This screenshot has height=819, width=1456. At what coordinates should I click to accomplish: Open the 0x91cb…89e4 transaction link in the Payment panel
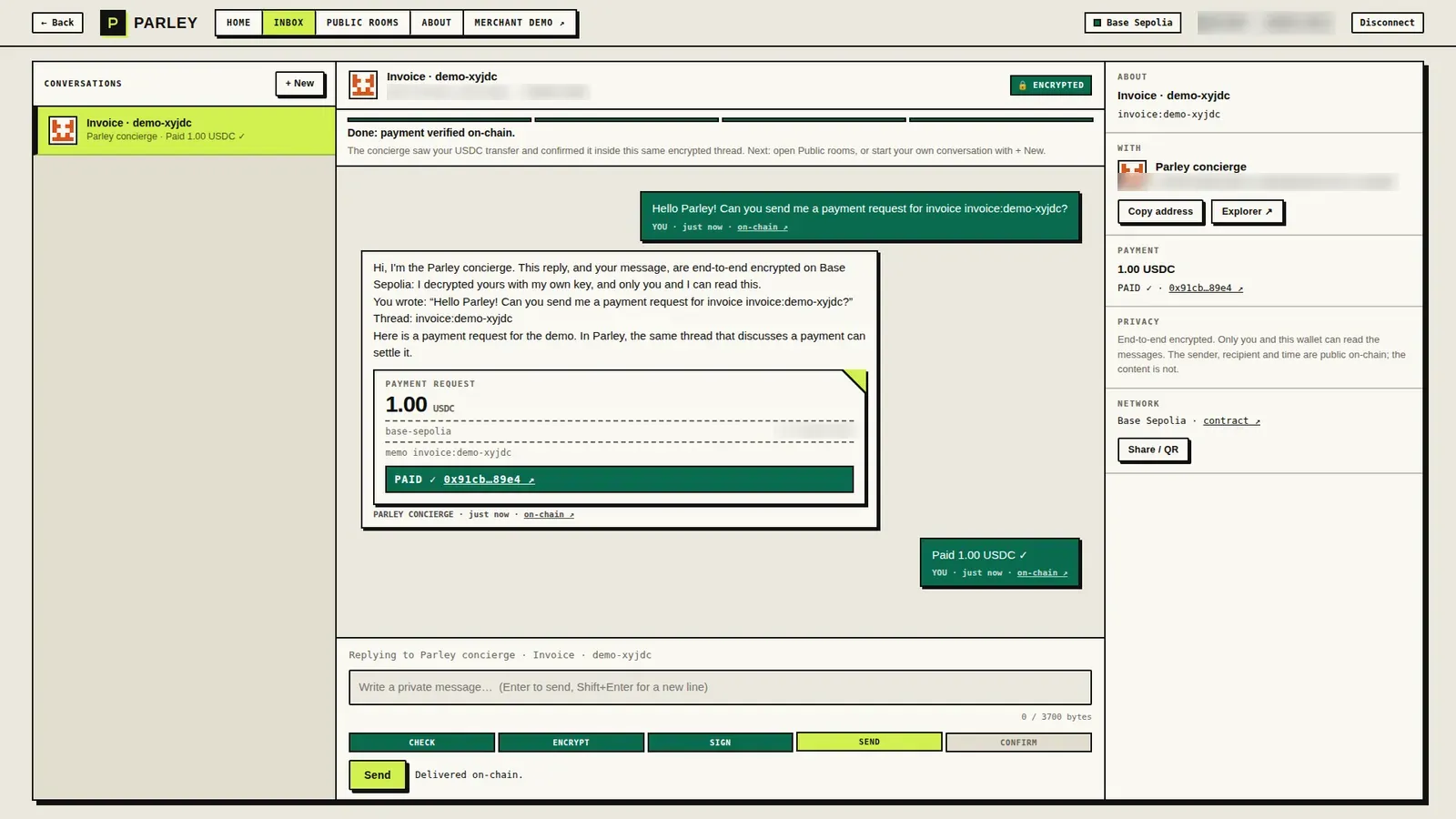1206,288
